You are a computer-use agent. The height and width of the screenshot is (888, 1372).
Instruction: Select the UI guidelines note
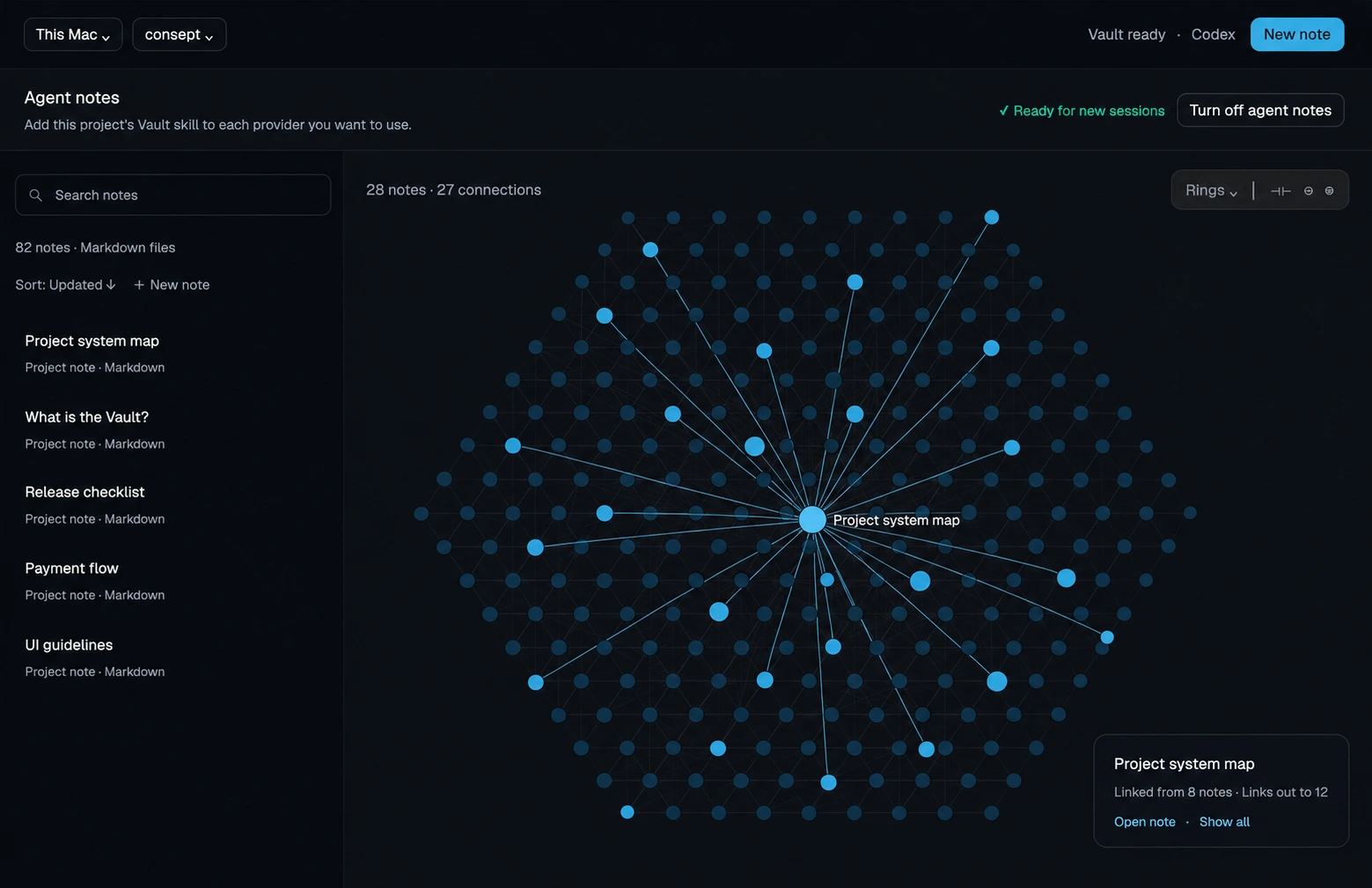(x=172, y=657)
